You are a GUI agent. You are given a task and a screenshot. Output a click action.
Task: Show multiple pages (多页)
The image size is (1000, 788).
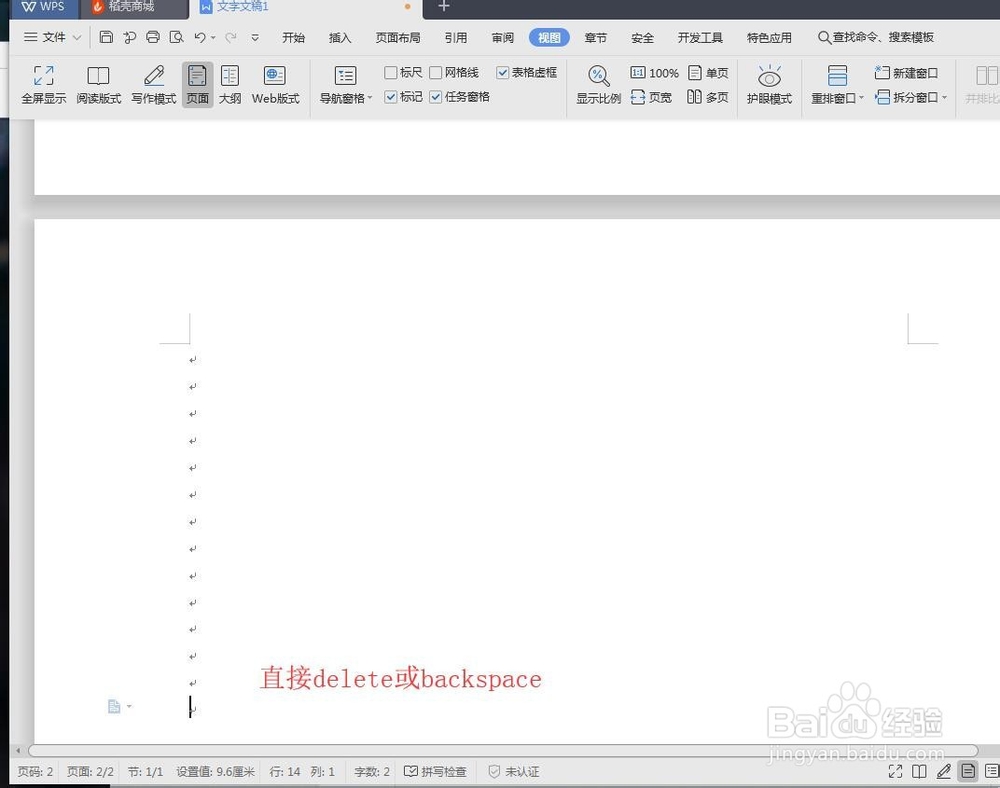(x=708, y=97)
